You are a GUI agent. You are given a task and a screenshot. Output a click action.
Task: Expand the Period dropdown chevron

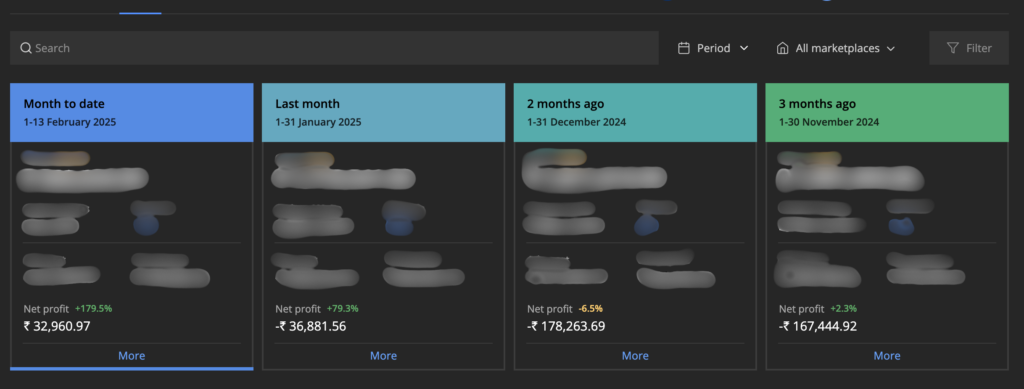pyautogui.click(x=744, y=48)
